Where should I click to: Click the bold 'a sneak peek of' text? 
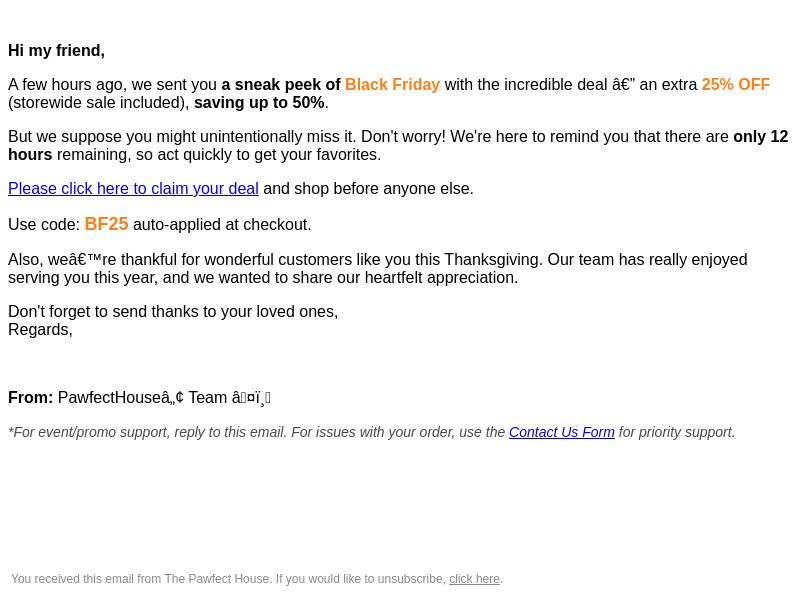pos(281,84)
